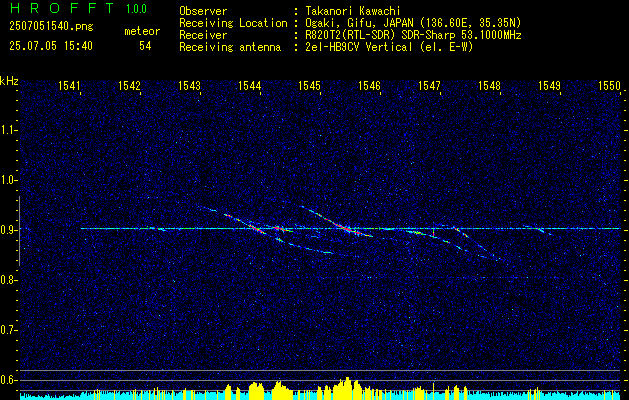Click the R820T2(RTL-SDR) SDR-Sharp 53.1000MHz text

(413, 35)
